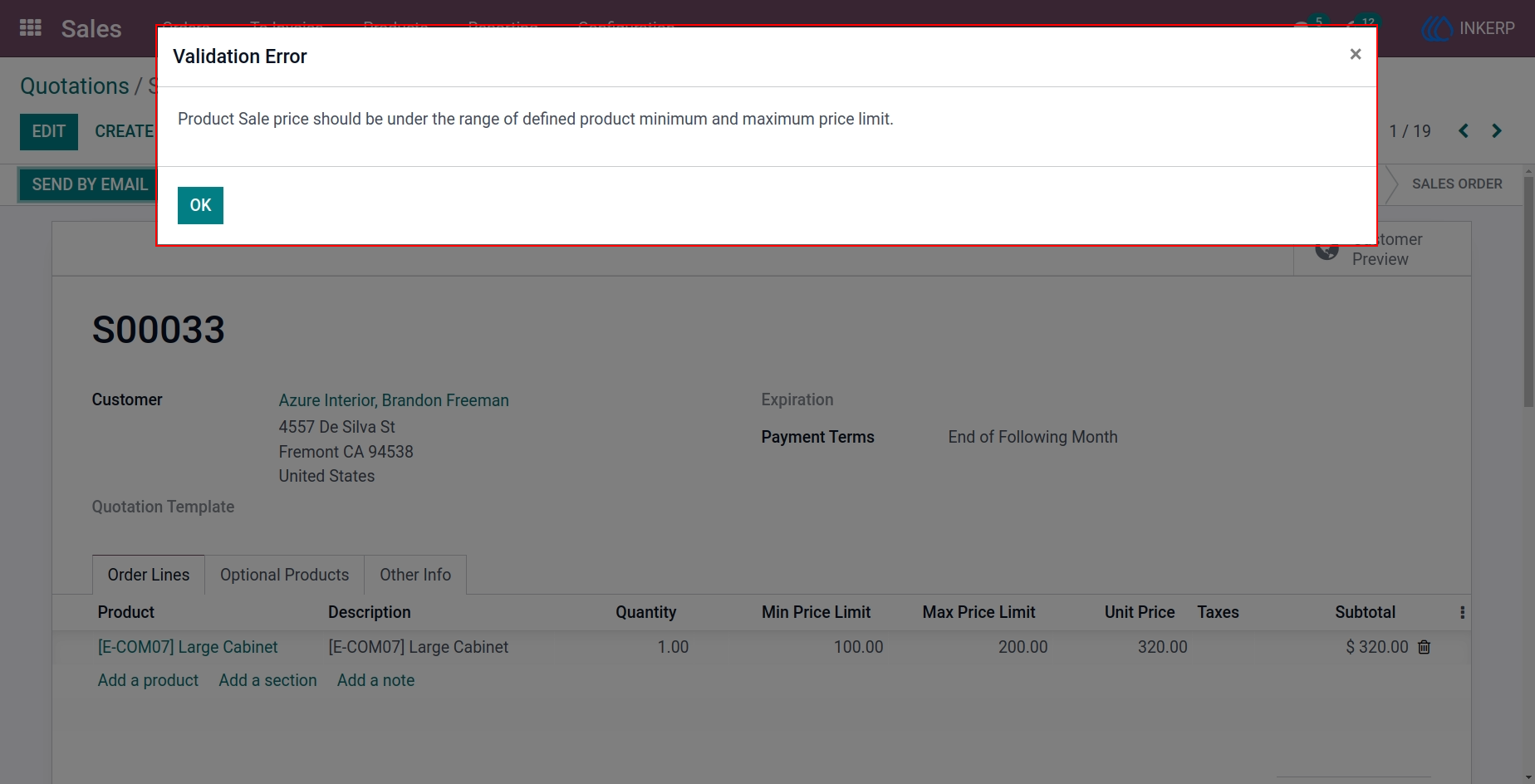Click the S00033 order number

(159, 330)
